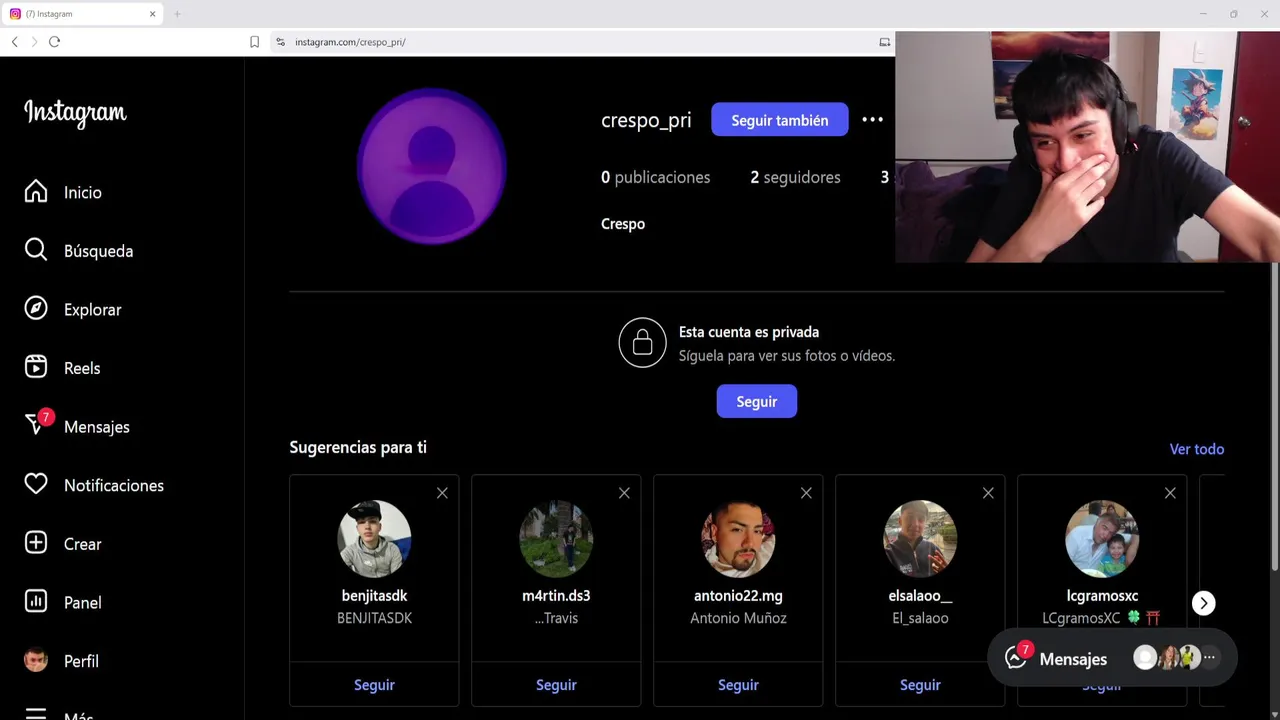Click crespo_pri username heading

(x=646, y=120)
